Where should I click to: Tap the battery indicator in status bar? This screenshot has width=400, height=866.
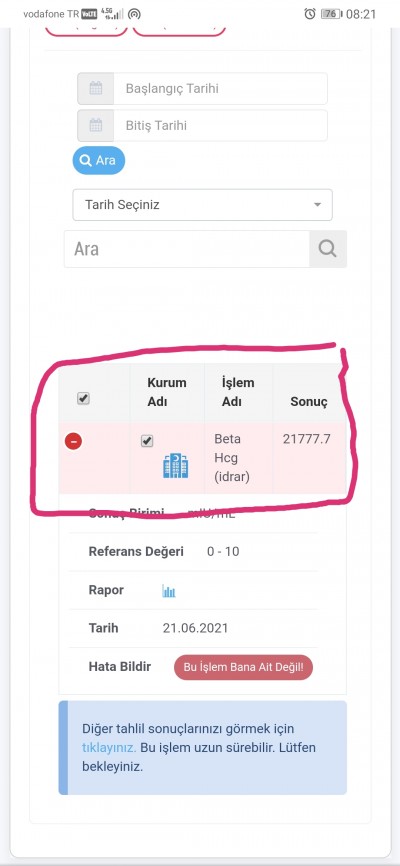[331, 14]
